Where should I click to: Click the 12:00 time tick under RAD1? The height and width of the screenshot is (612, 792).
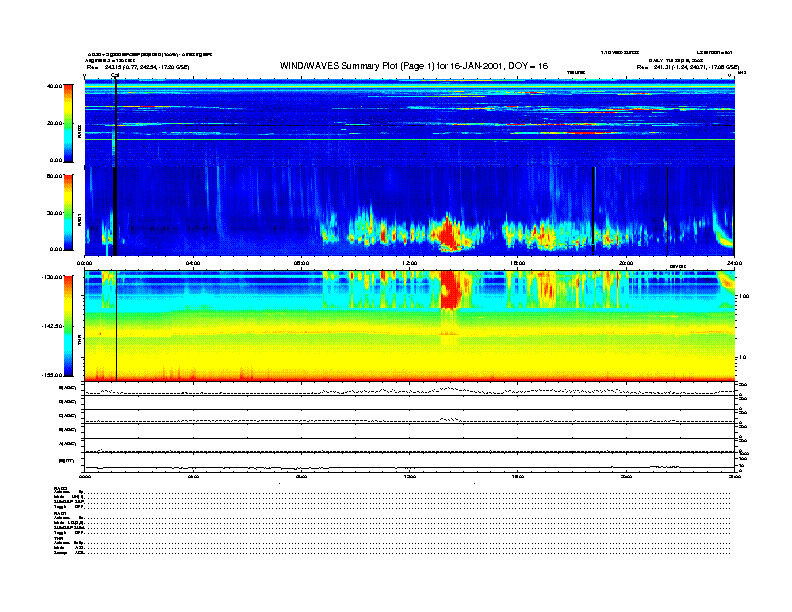tap(410, 263)
